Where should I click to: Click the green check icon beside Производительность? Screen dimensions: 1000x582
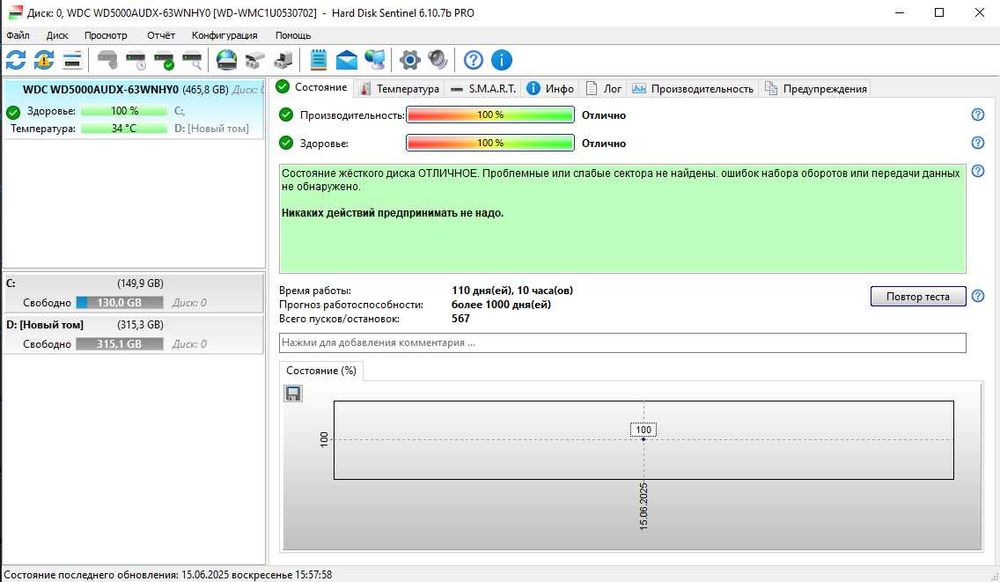pos(286,115)
